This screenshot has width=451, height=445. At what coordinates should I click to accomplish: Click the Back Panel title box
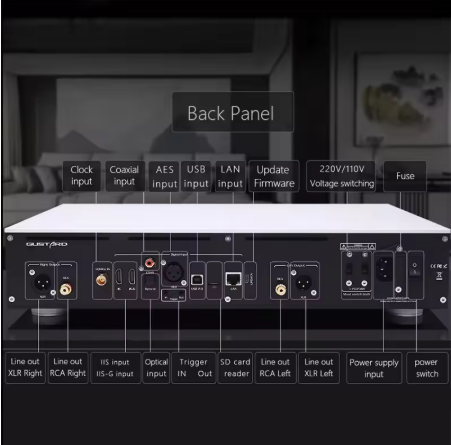click(233, 112)
